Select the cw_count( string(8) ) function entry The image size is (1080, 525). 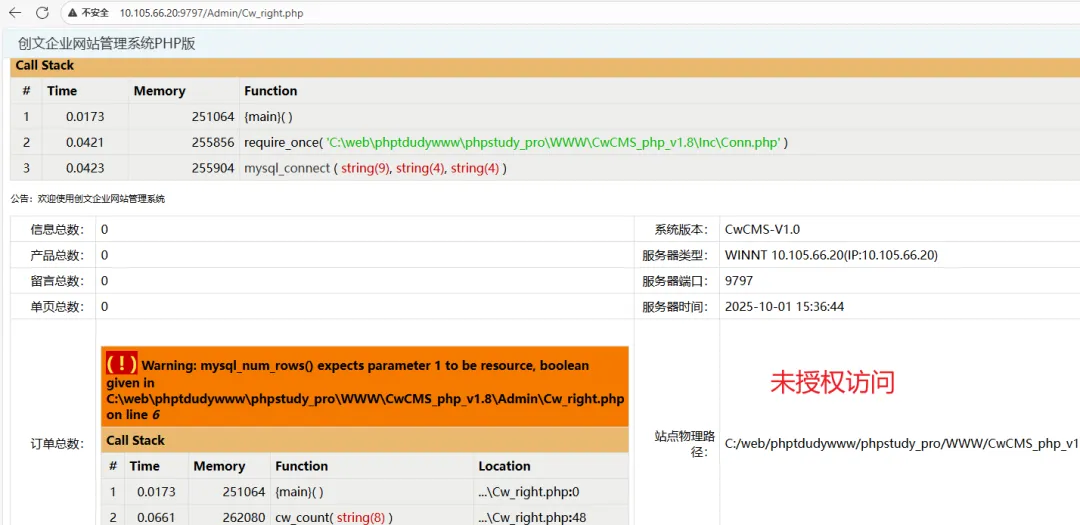pyautogui.click(x=334, y=517)
